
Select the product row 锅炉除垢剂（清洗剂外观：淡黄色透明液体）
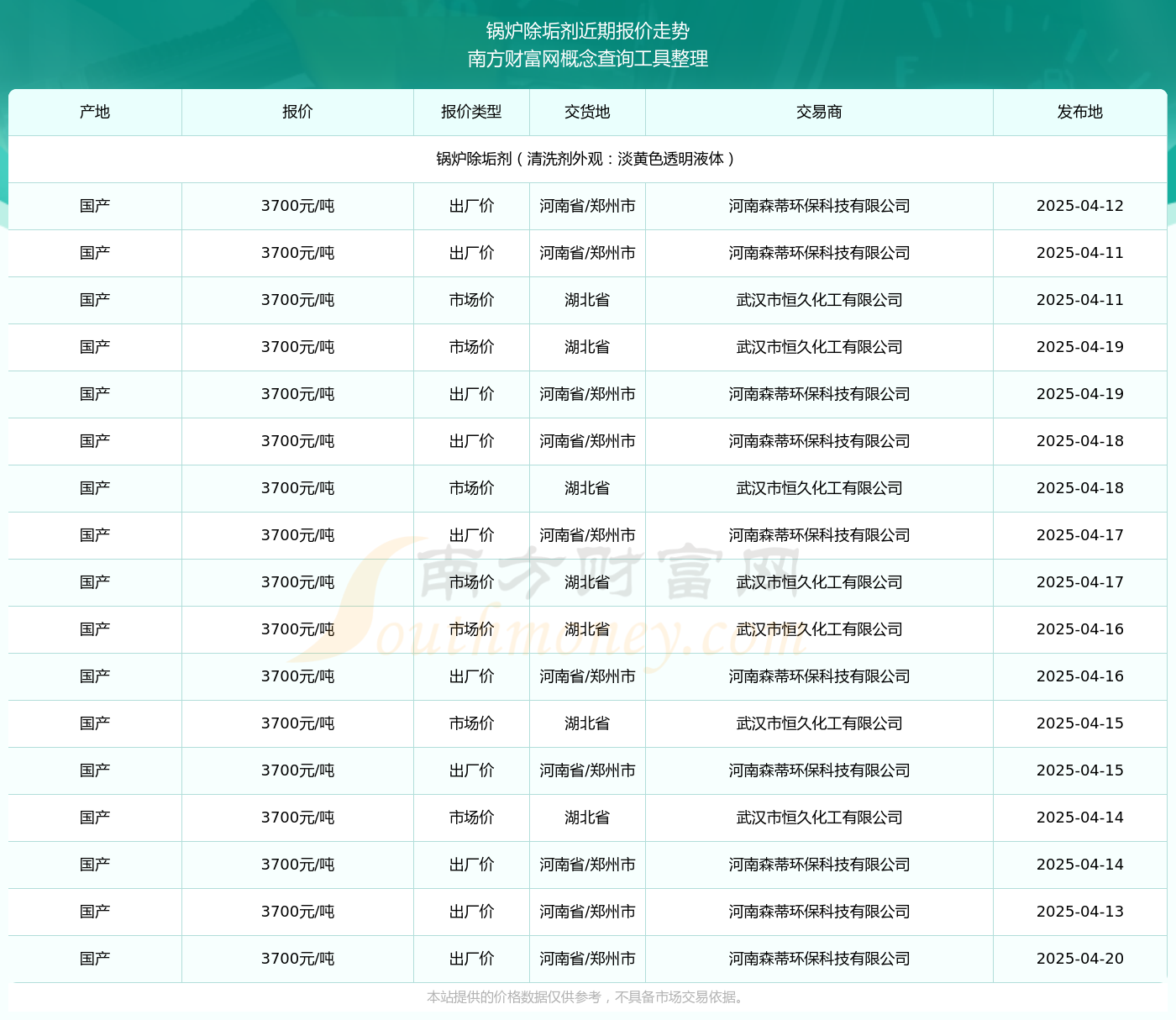coord(588,159)
